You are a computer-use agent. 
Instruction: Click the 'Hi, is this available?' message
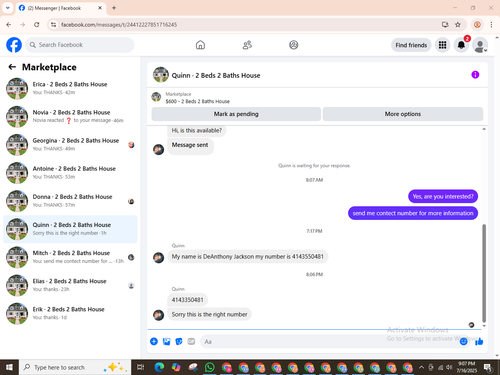coord(197,130)
